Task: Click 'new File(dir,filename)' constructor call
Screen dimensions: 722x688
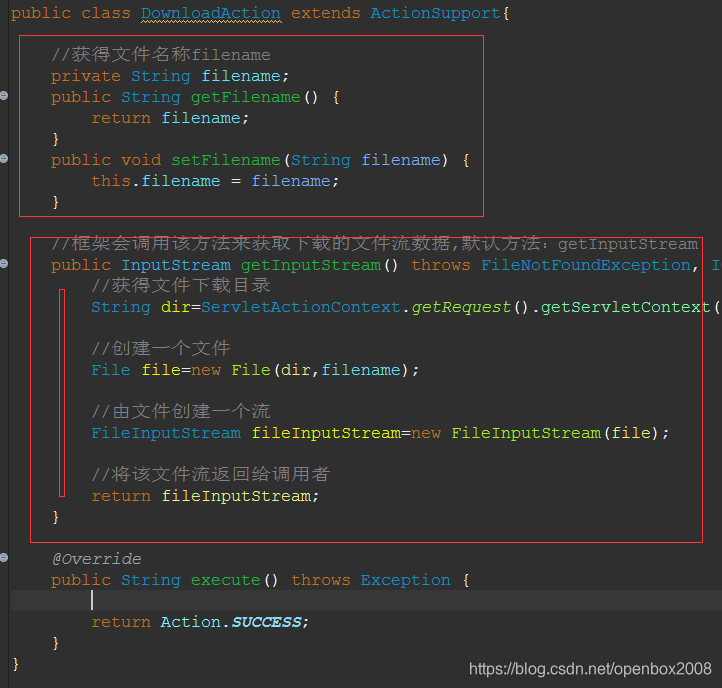Action: pos(300,370)
